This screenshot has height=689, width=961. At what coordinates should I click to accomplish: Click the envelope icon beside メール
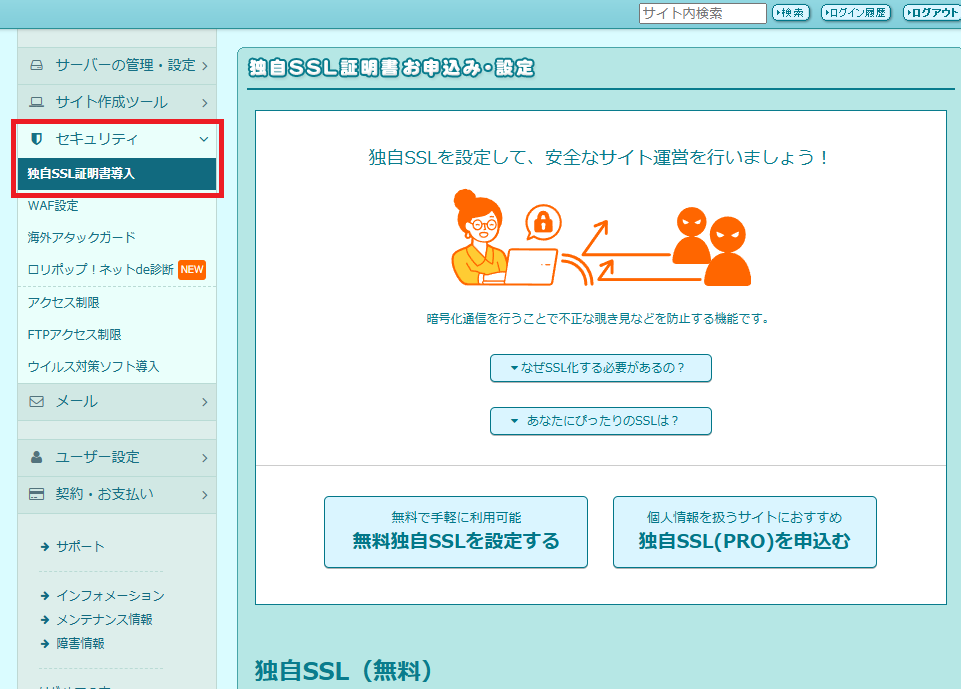(x=37, y=402)
